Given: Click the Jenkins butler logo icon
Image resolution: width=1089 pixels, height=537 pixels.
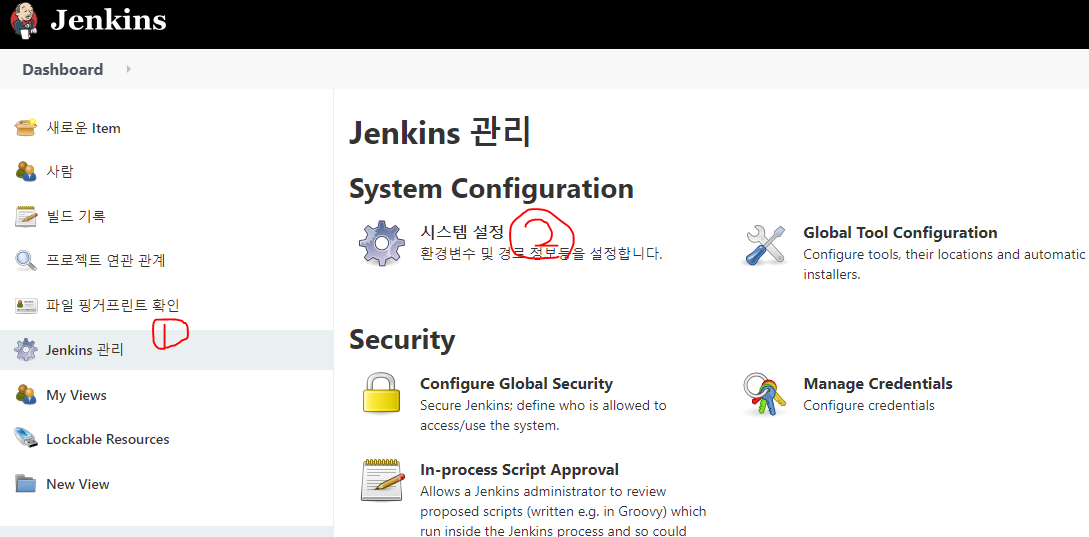Looking at the screenshot, I should pos(24,19).
